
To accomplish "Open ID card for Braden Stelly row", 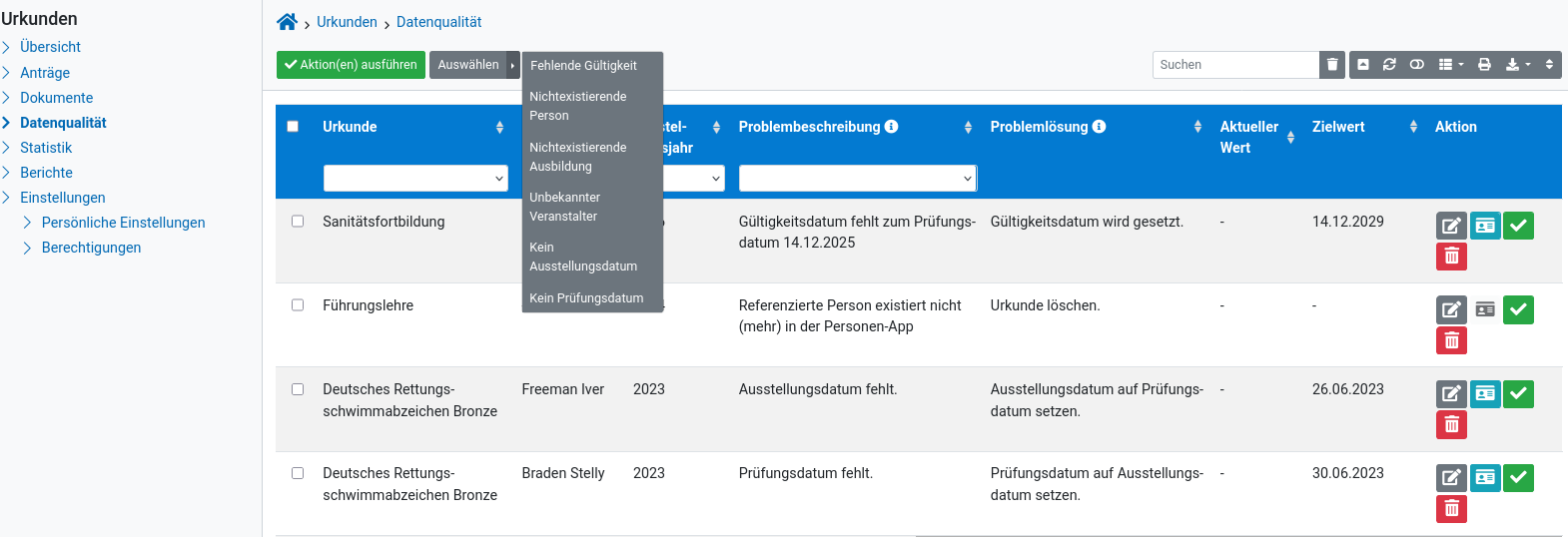I will 1485,477.
